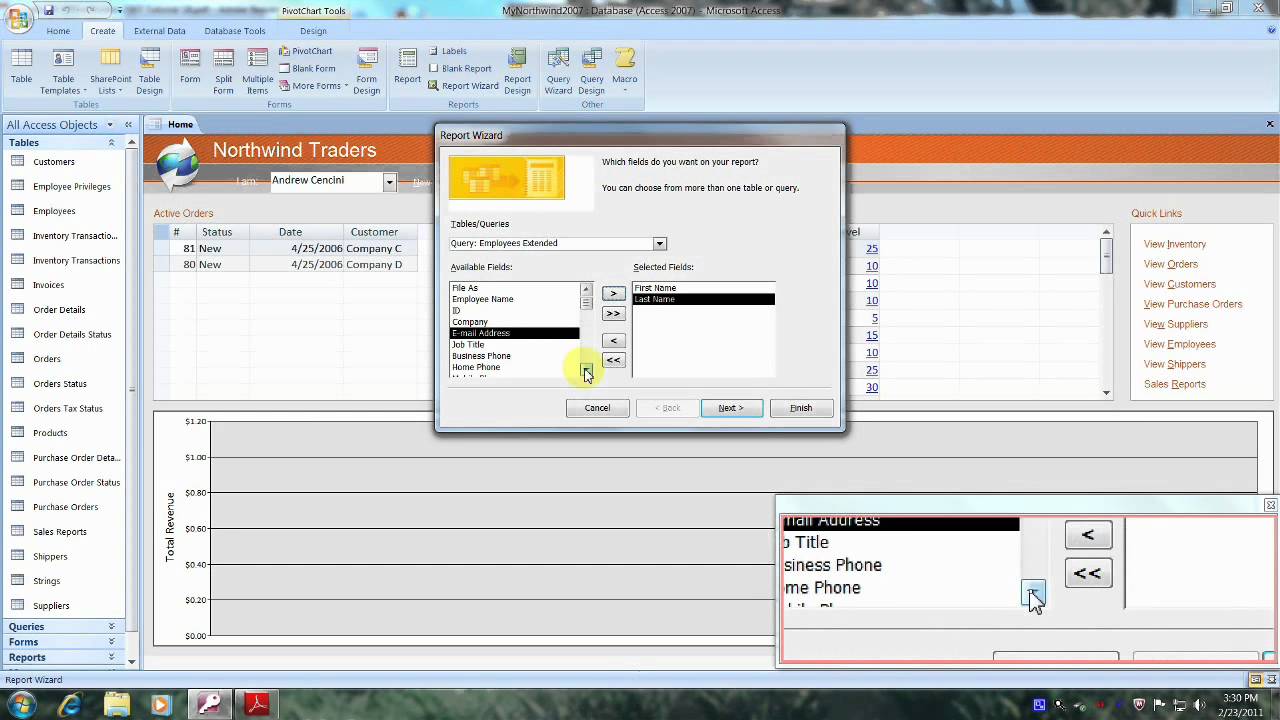Expand the Forms group
Viewport: 1280px width, 720px height.
[x=111, y=642]
